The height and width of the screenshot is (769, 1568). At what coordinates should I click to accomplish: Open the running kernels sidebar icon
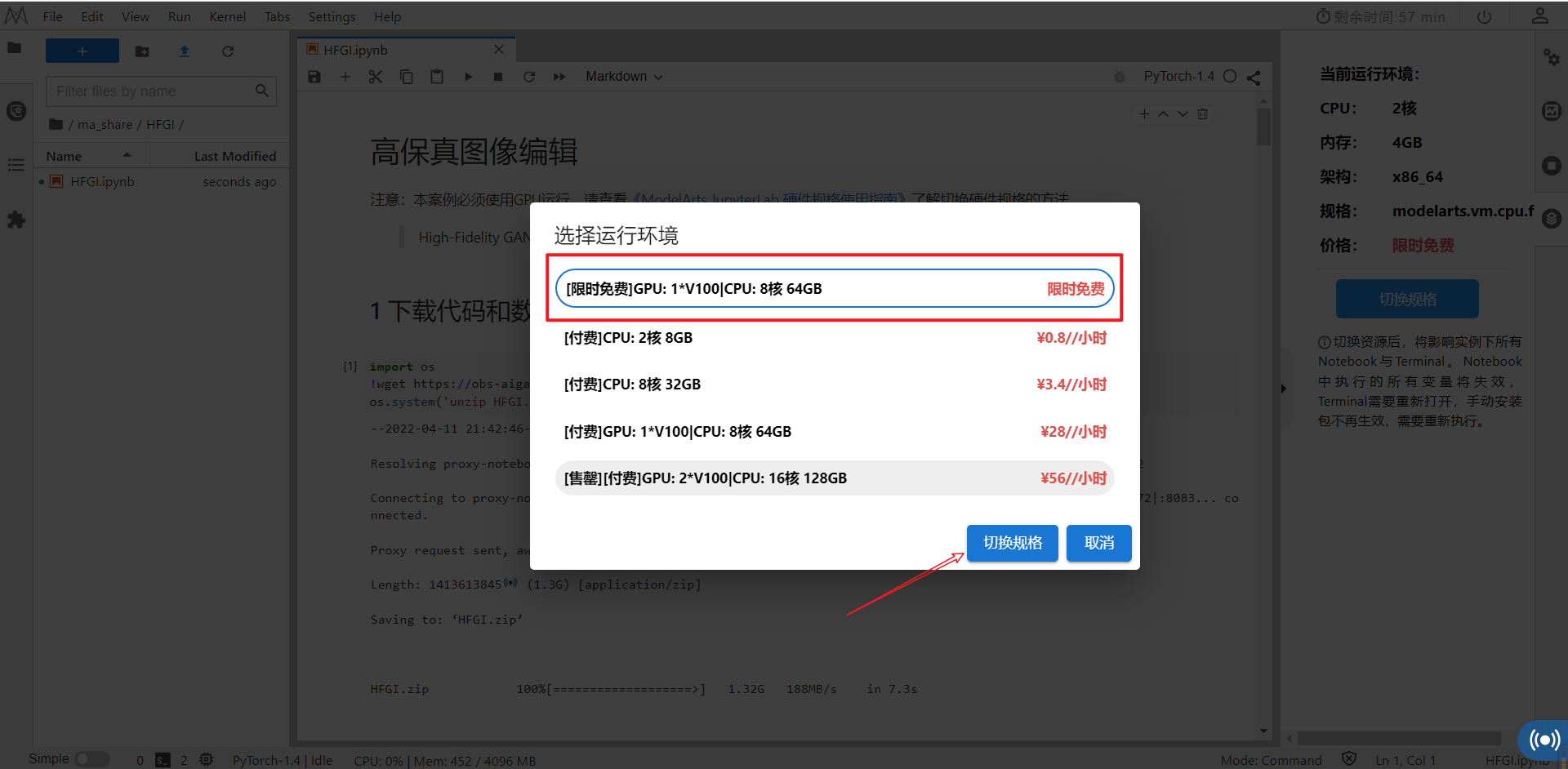(x=16, y=111)
